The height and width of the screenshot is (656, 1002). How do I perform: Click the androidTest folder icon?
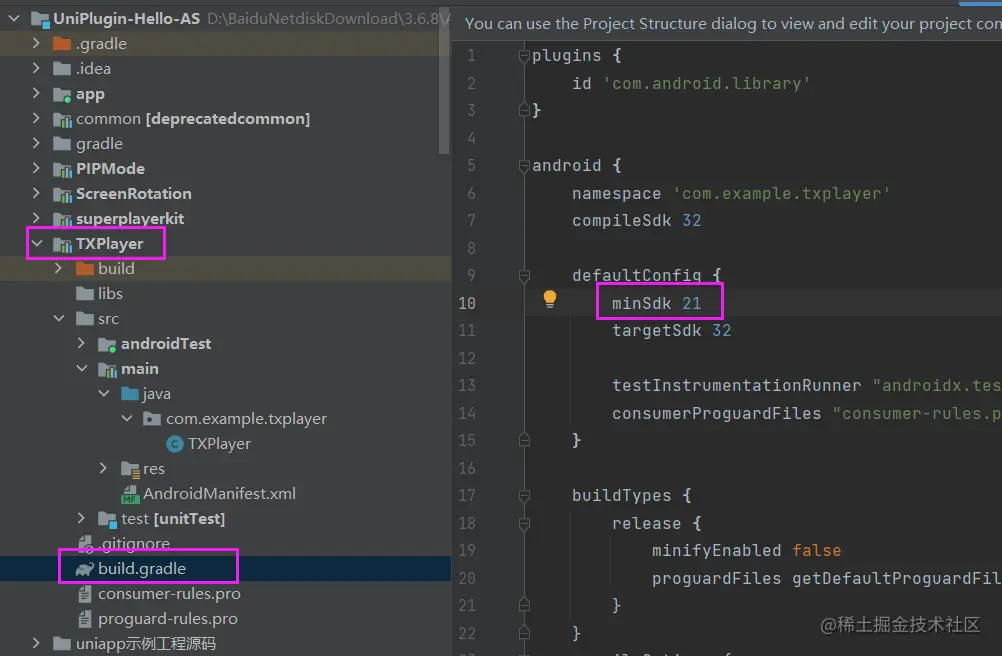107,344
